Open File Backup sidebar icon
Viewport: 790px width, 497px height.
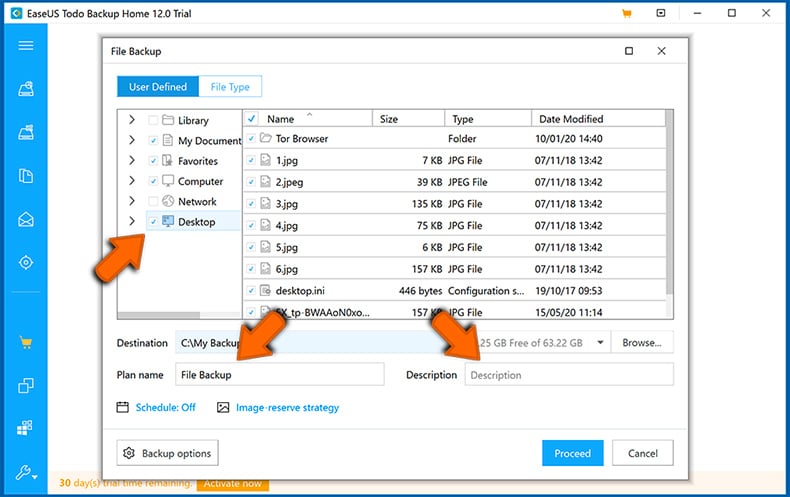tap(26, 176)
